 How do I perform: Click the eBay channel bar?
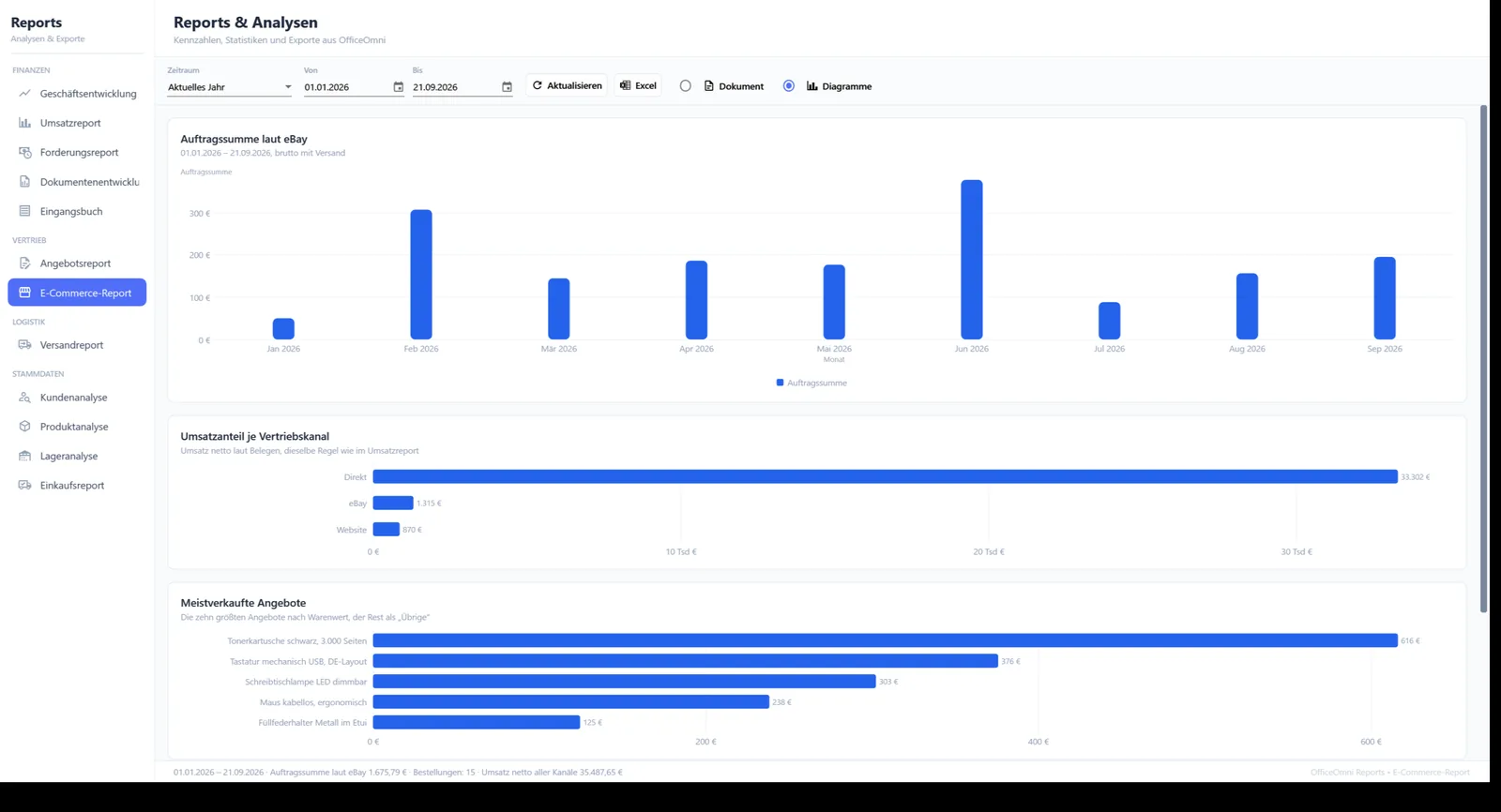393,504
